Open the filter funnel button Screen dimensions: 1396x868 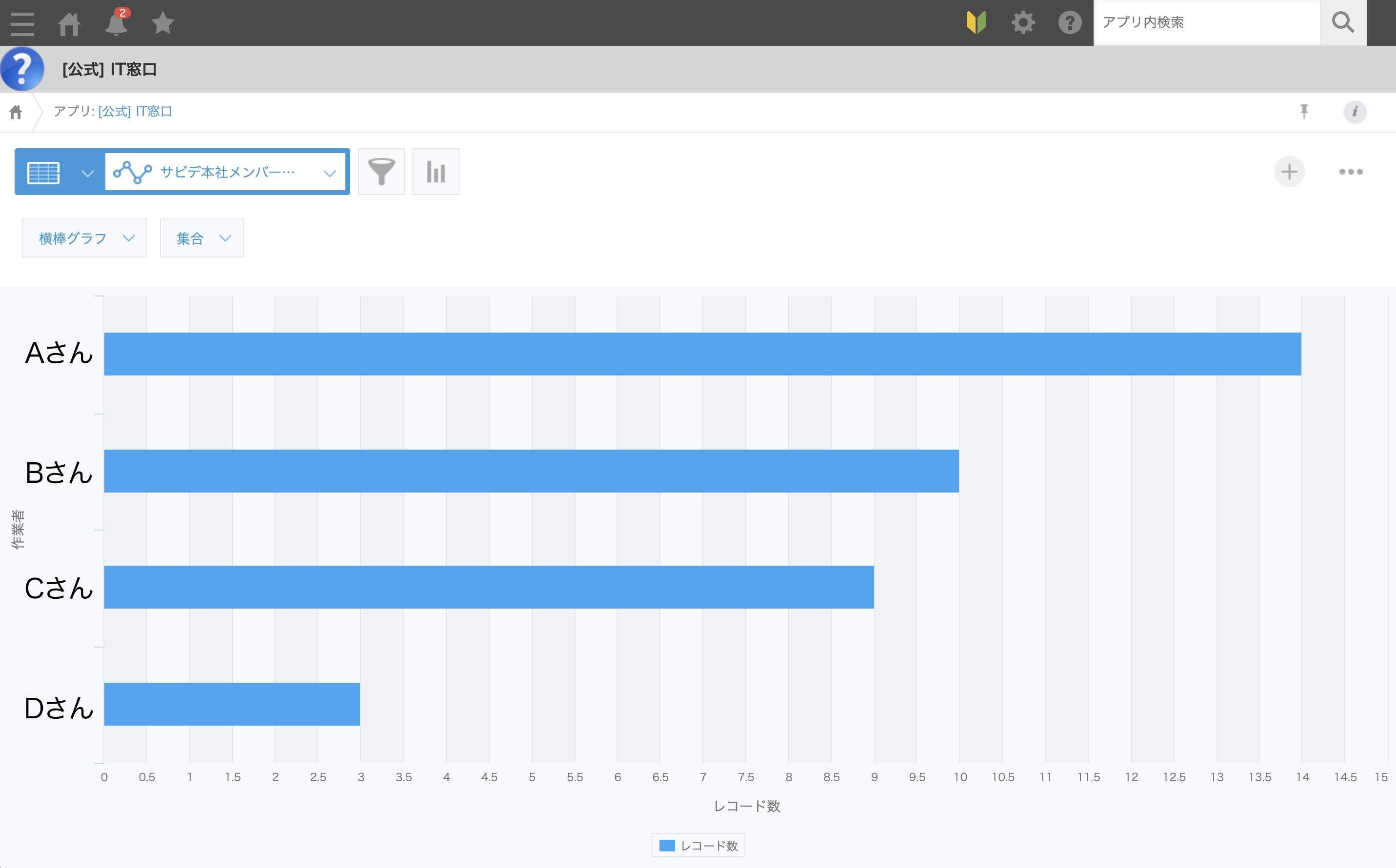(381, 172)
